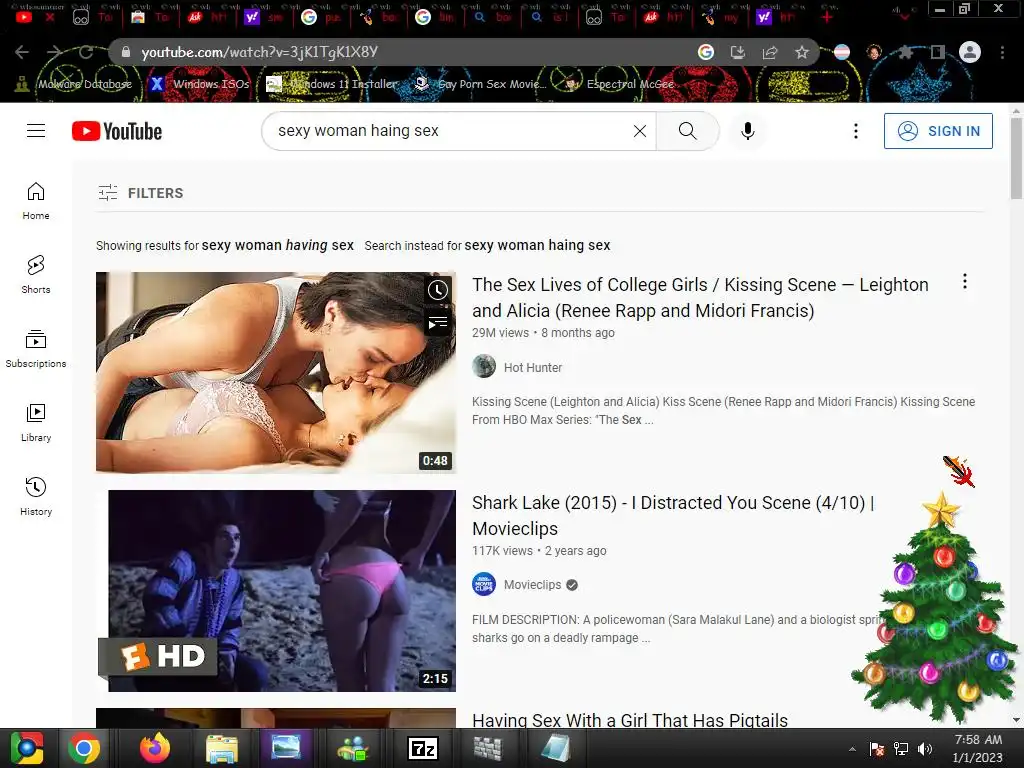Screen dimensions: 1024x768
Task: Open Chrome's three-dot main menu
Action: (x=1002, y=52)
